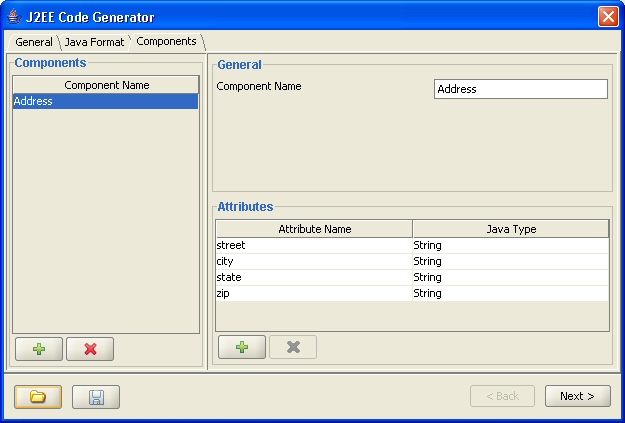
Task: Click the String type cell for zip
Action: [511, 293]
